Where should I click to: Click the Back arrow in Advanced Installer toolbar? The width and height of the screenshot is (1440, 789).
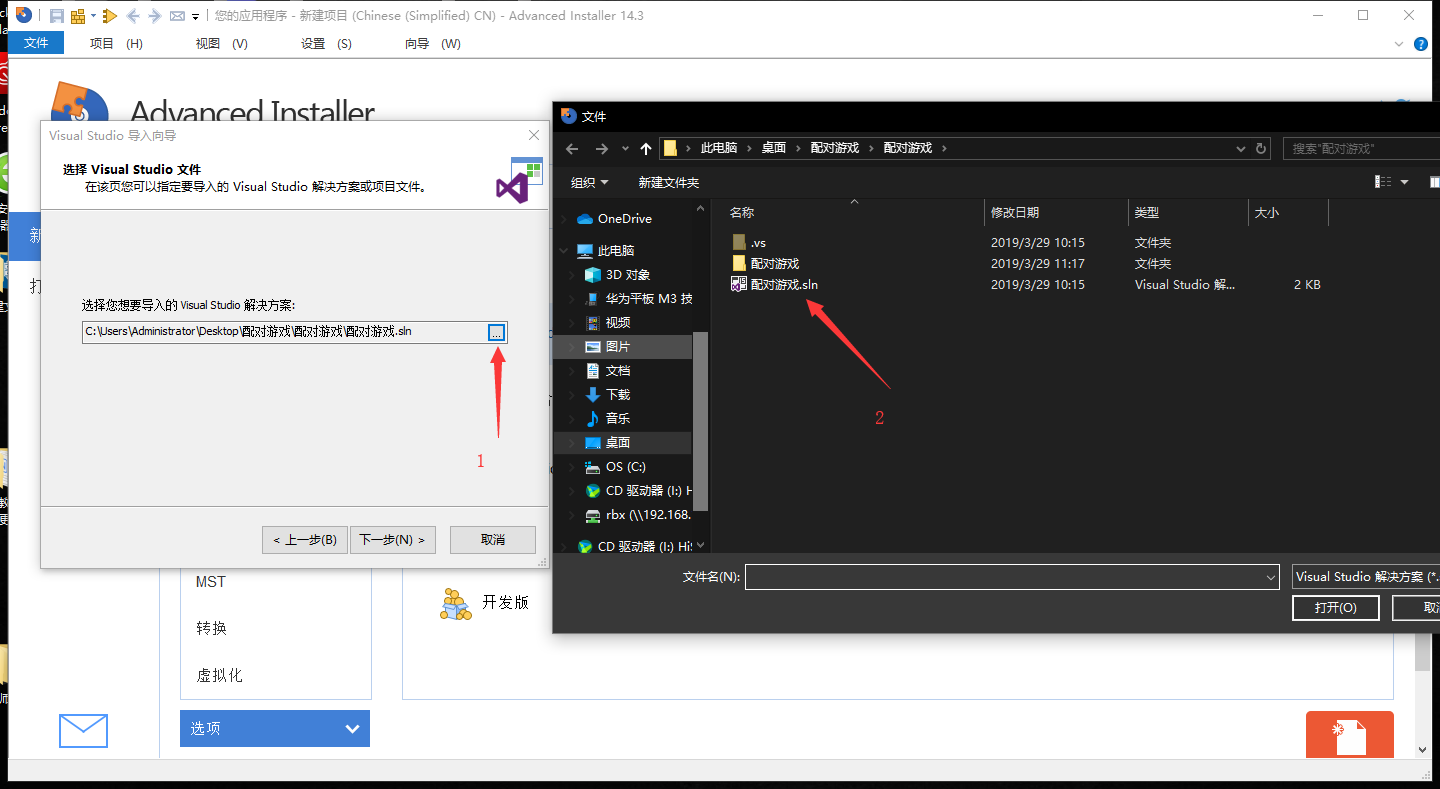[x=133, y=16]
